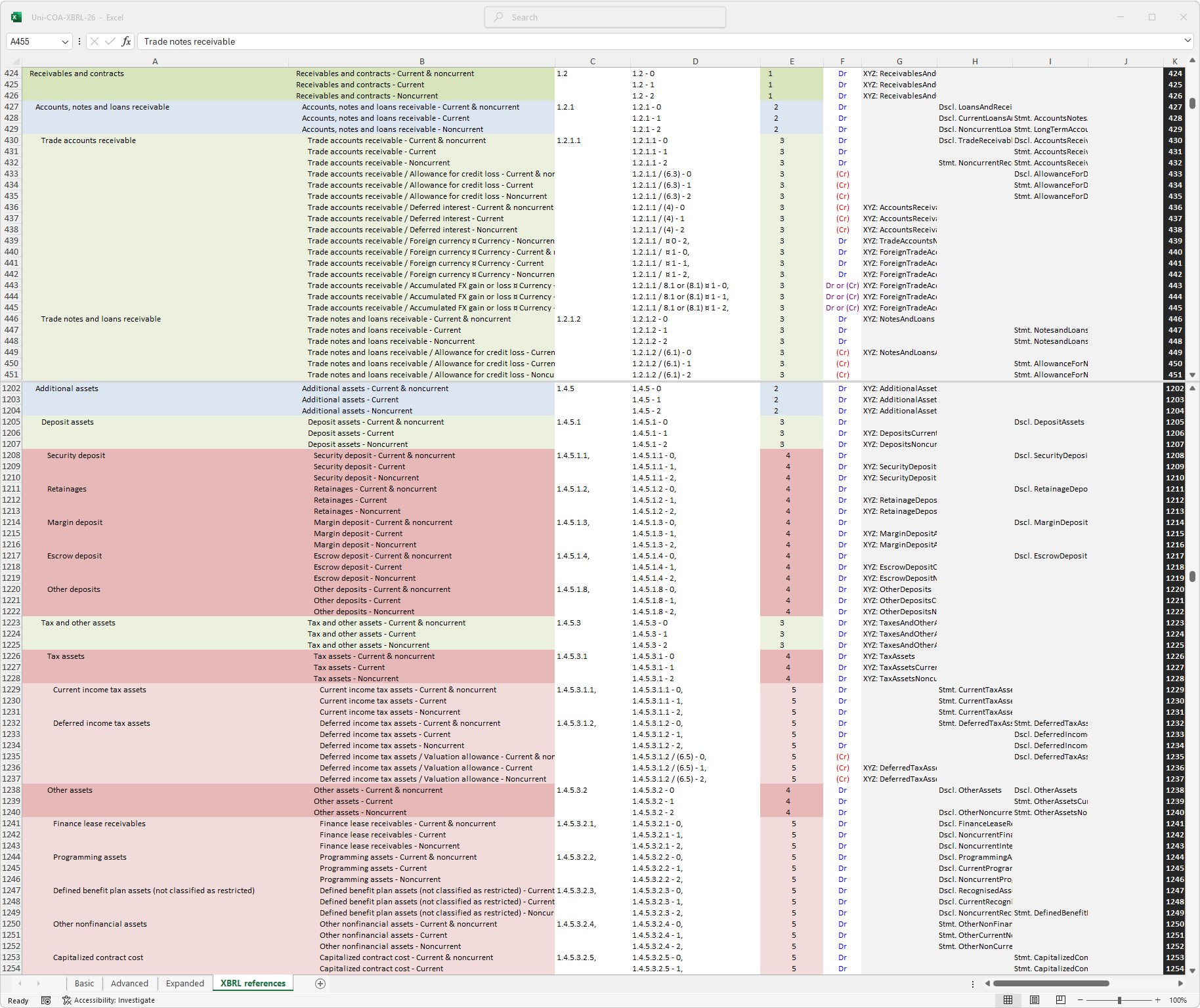1200x1008 pixels.
Task: Select cell XYZ: NotesAndLoans in row 446
Action: click(899, 319)
